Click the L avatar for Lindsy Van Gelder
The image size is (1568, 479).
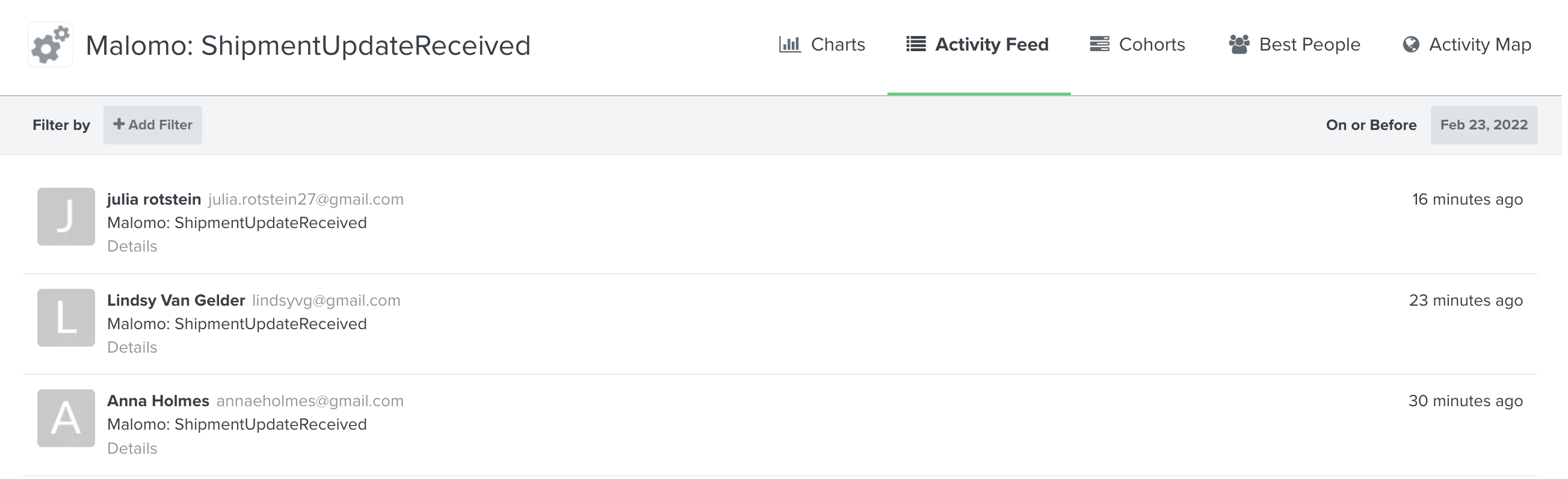(x=66, y=318)
